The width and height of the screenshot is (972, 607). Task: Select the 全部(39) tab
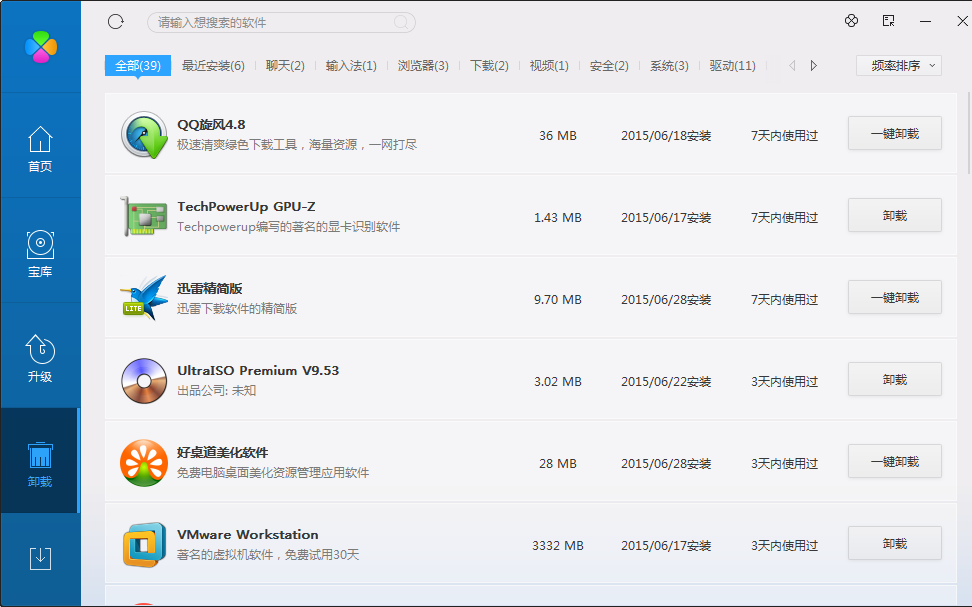point(138,66)
